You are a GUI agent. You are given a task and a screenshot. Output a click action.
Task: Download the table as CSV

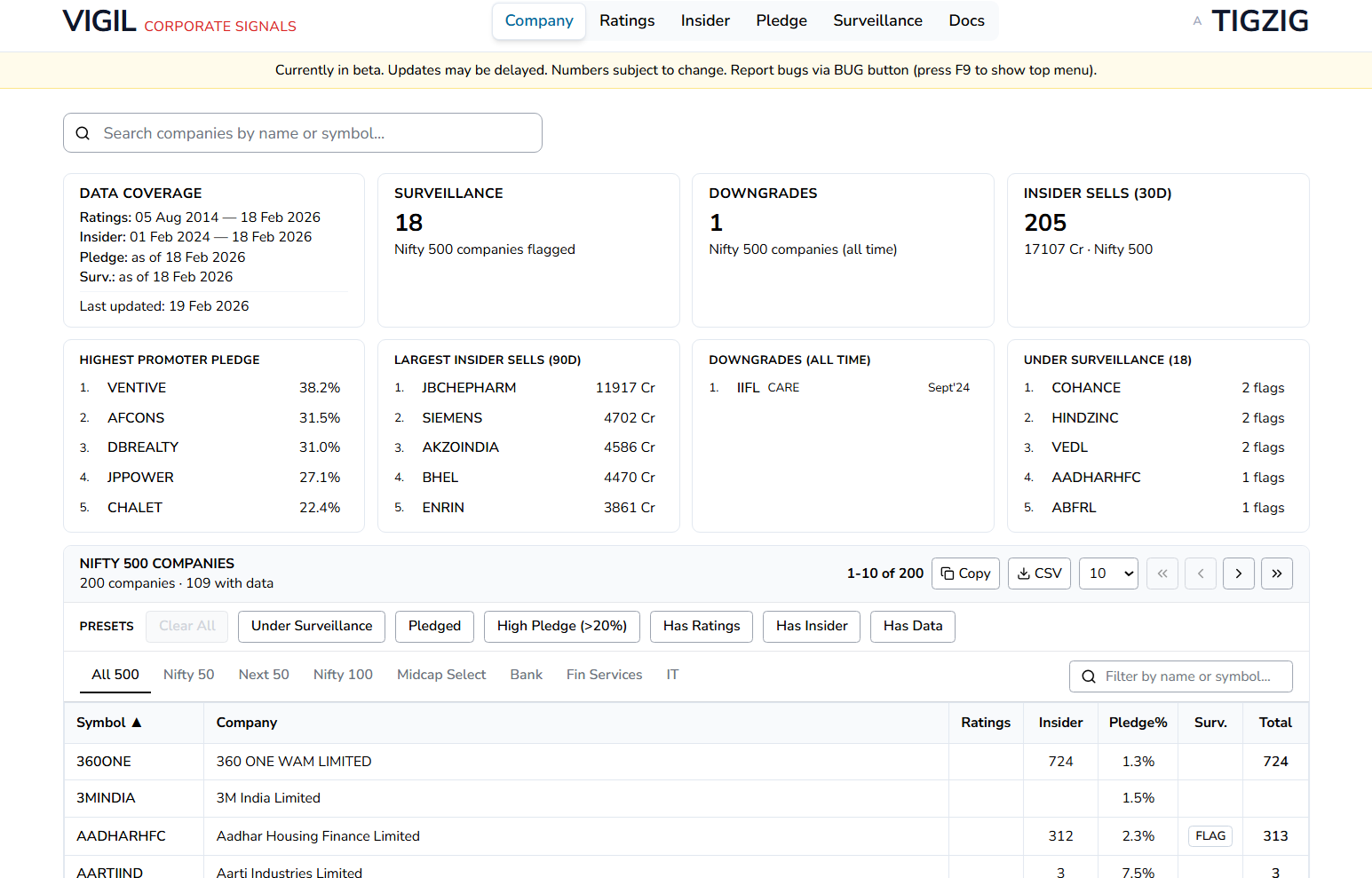pyautogui.click(x=1039, y=573)
